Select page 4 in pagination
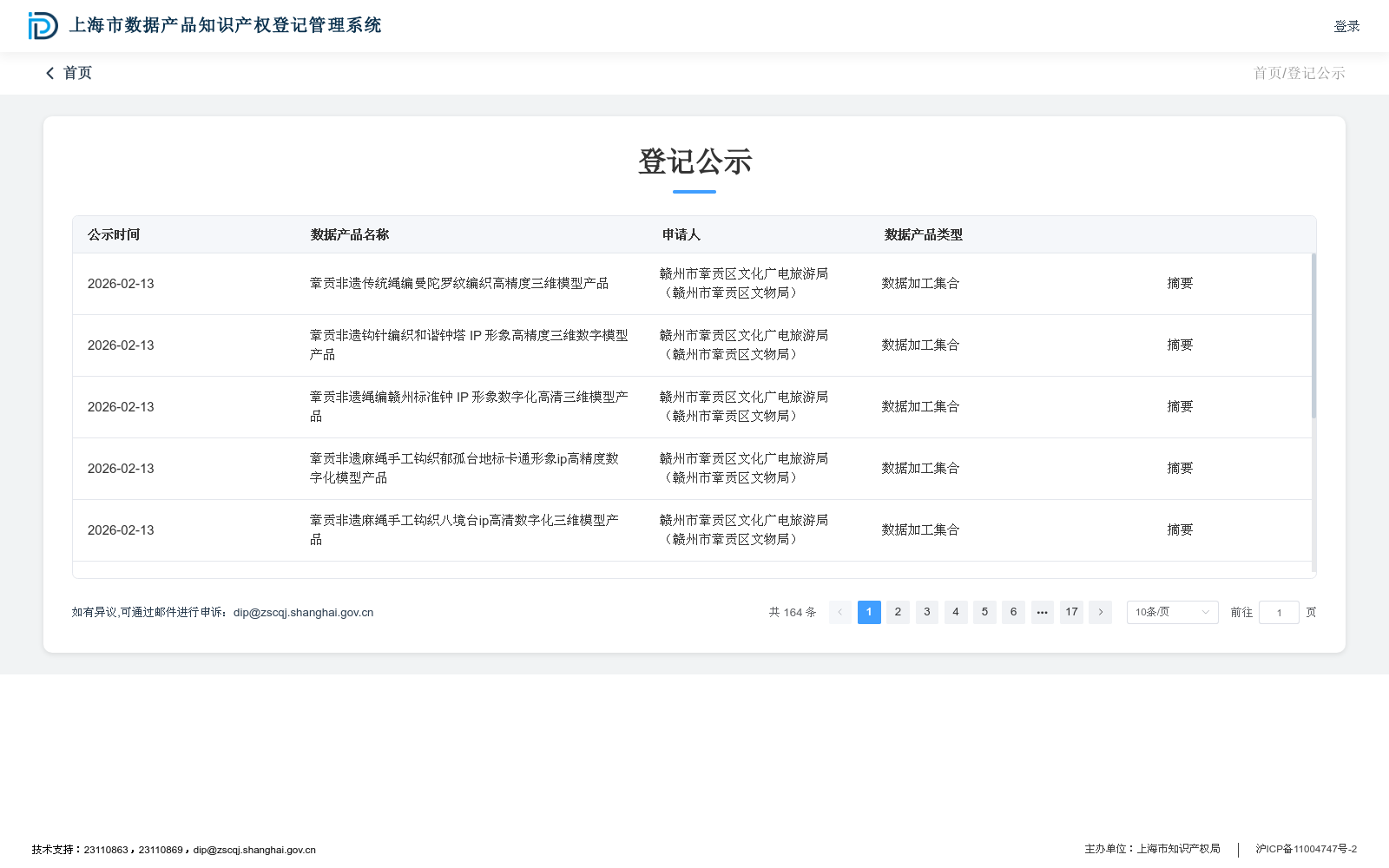 956,613
